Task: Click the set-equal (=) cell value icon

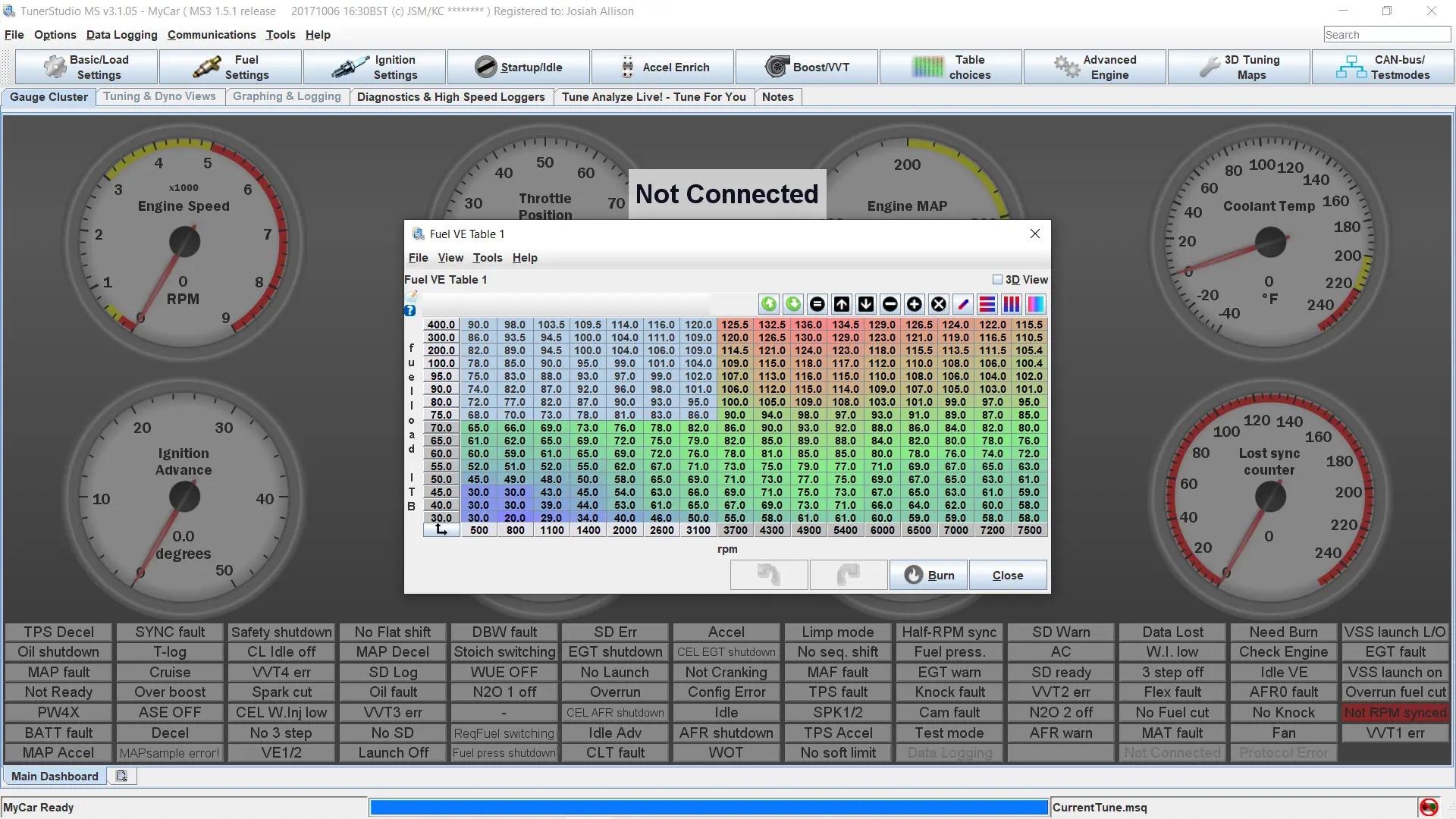Action: (817, 304)
